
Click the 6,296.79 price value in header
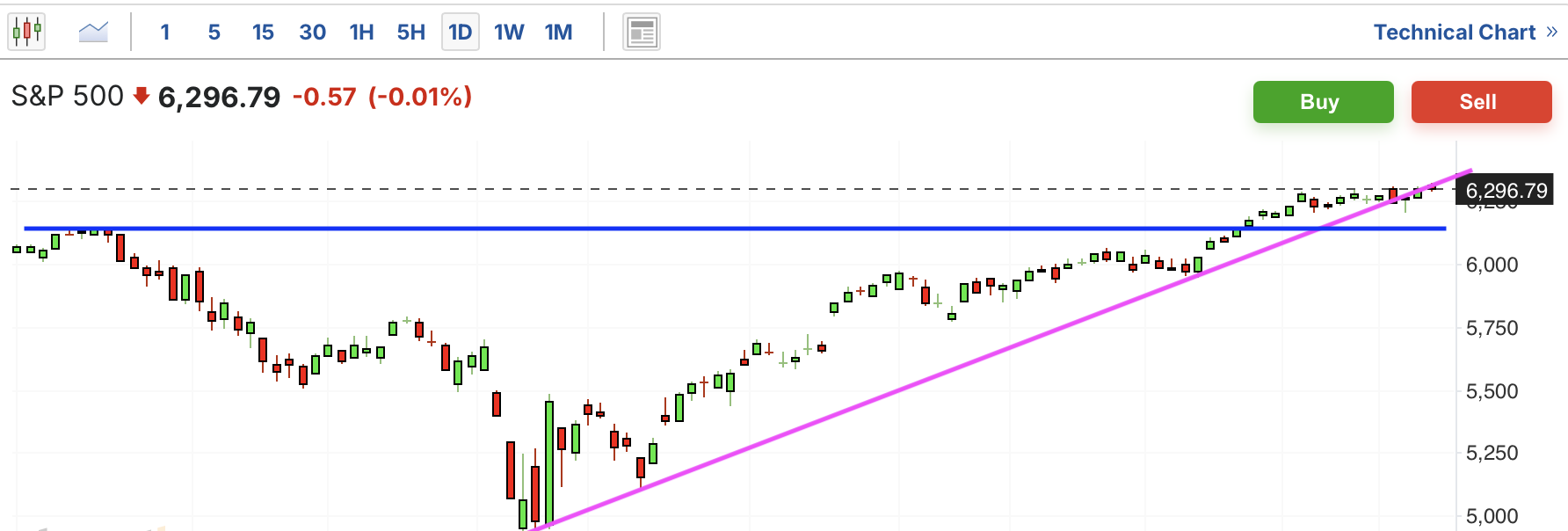tap(219, 97)
